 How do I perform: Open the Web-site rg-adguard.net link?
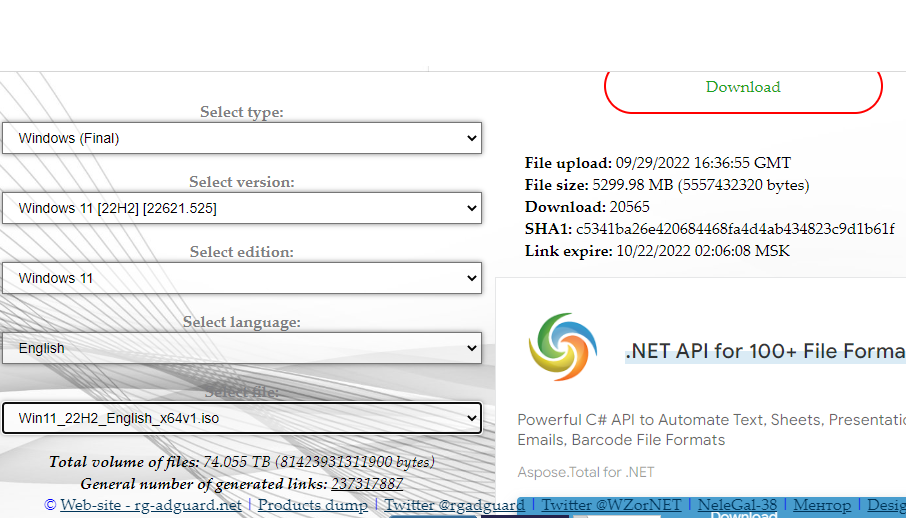(x=150, y=505)
